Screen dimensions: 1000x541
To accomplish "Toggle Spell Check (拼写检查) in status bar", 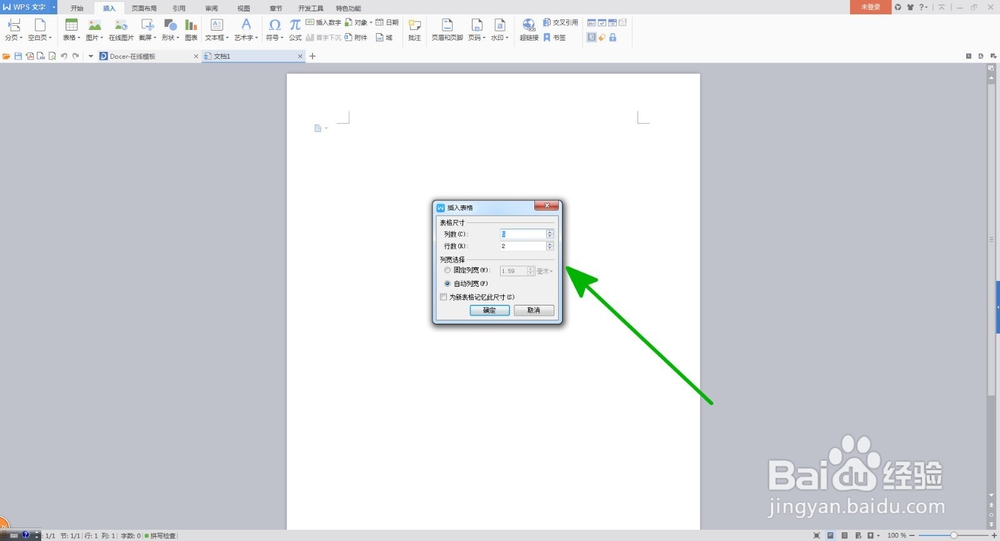I will (x=160, y=536).
